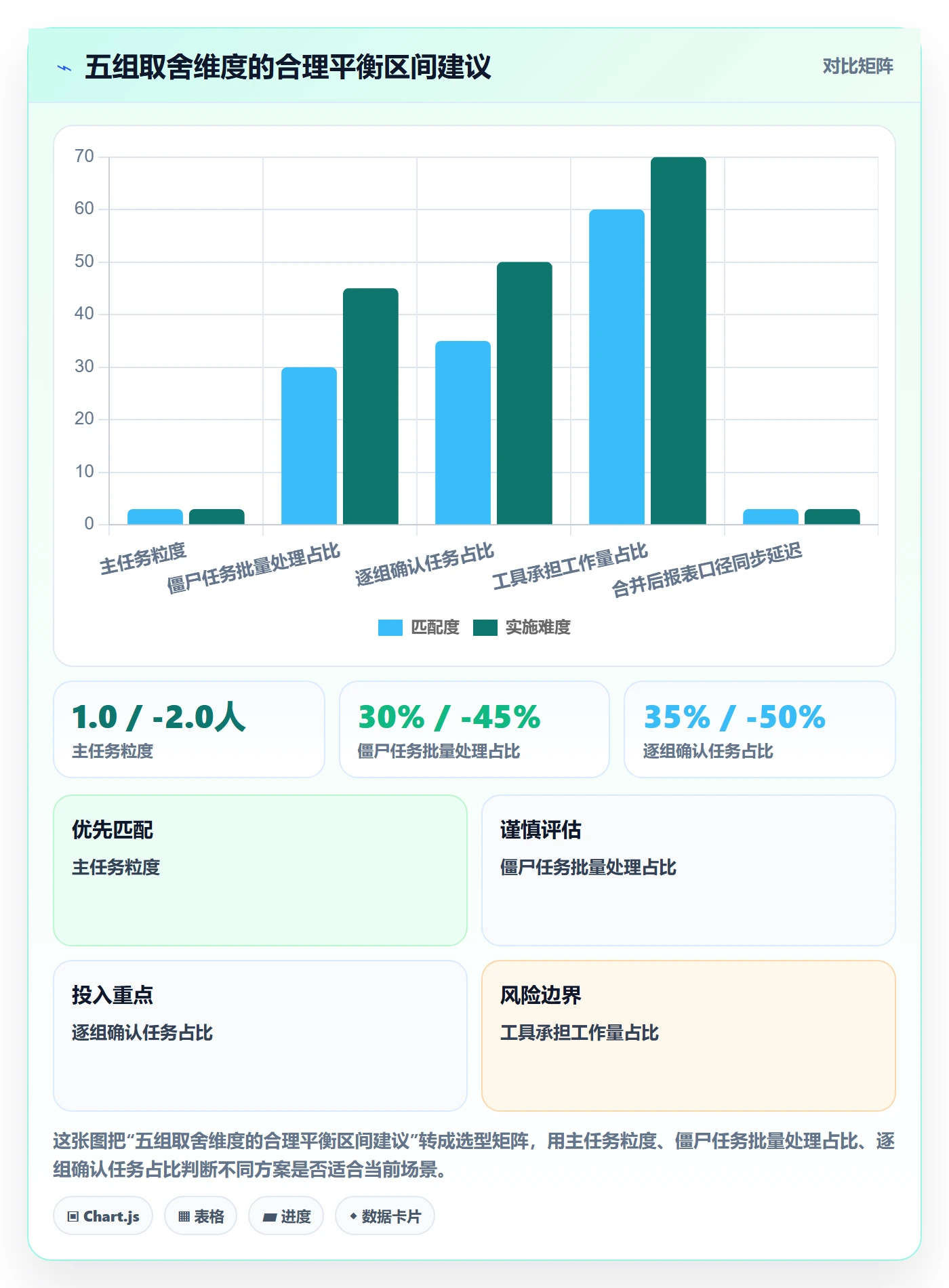The width and height of the screenshot is (949, 1288).
Task: Click the 1.0 / -2.0人 stat card
Action: 189,729
